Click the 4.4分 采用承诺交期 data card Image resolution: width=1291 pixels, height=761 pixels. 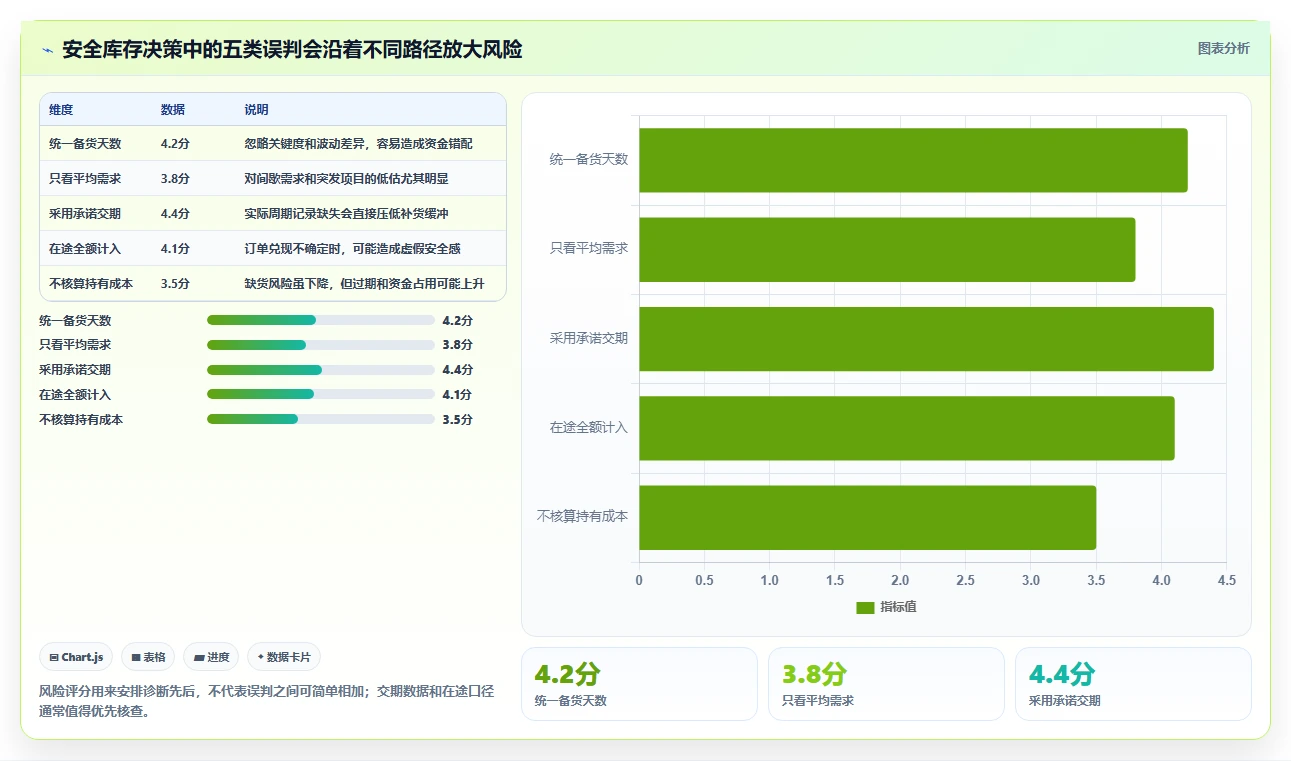1133,684
